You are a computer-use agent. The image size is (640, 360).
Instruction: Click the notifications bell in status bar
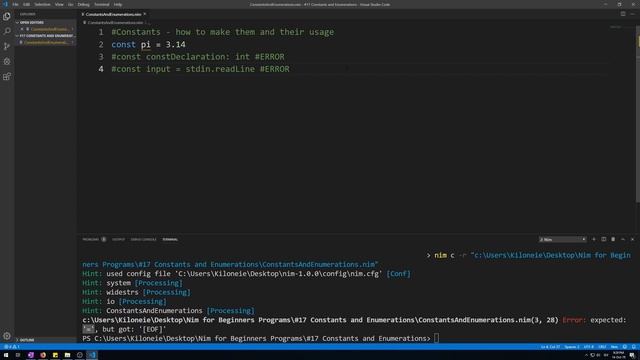(x=633, y=347)
